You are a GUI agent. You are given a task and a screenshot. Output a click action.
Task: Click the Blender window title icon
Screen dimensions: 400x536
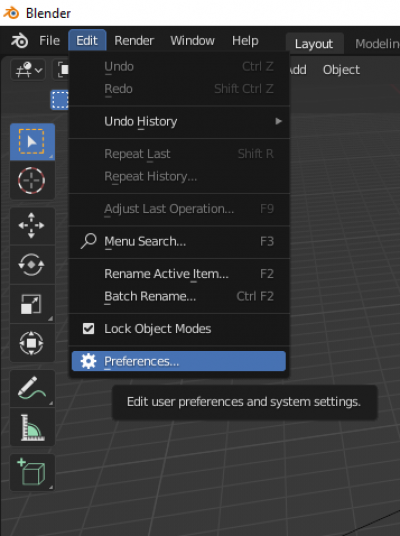pos(11,13)
